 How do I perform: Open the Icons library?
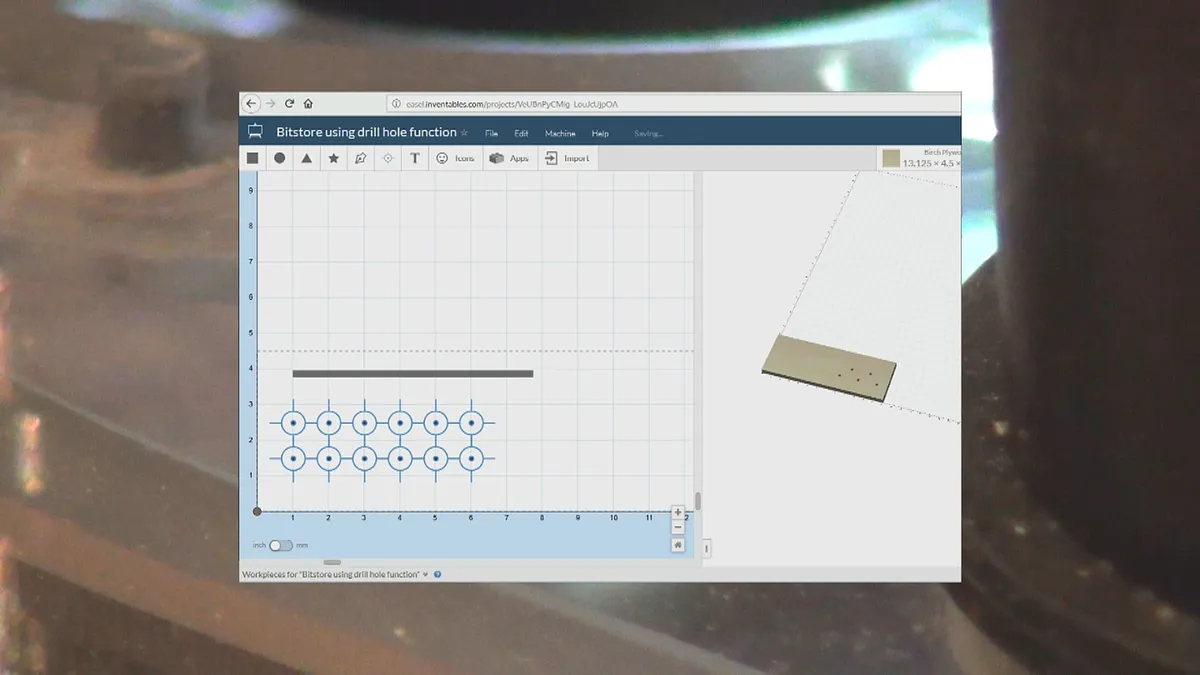click(455, 158)
